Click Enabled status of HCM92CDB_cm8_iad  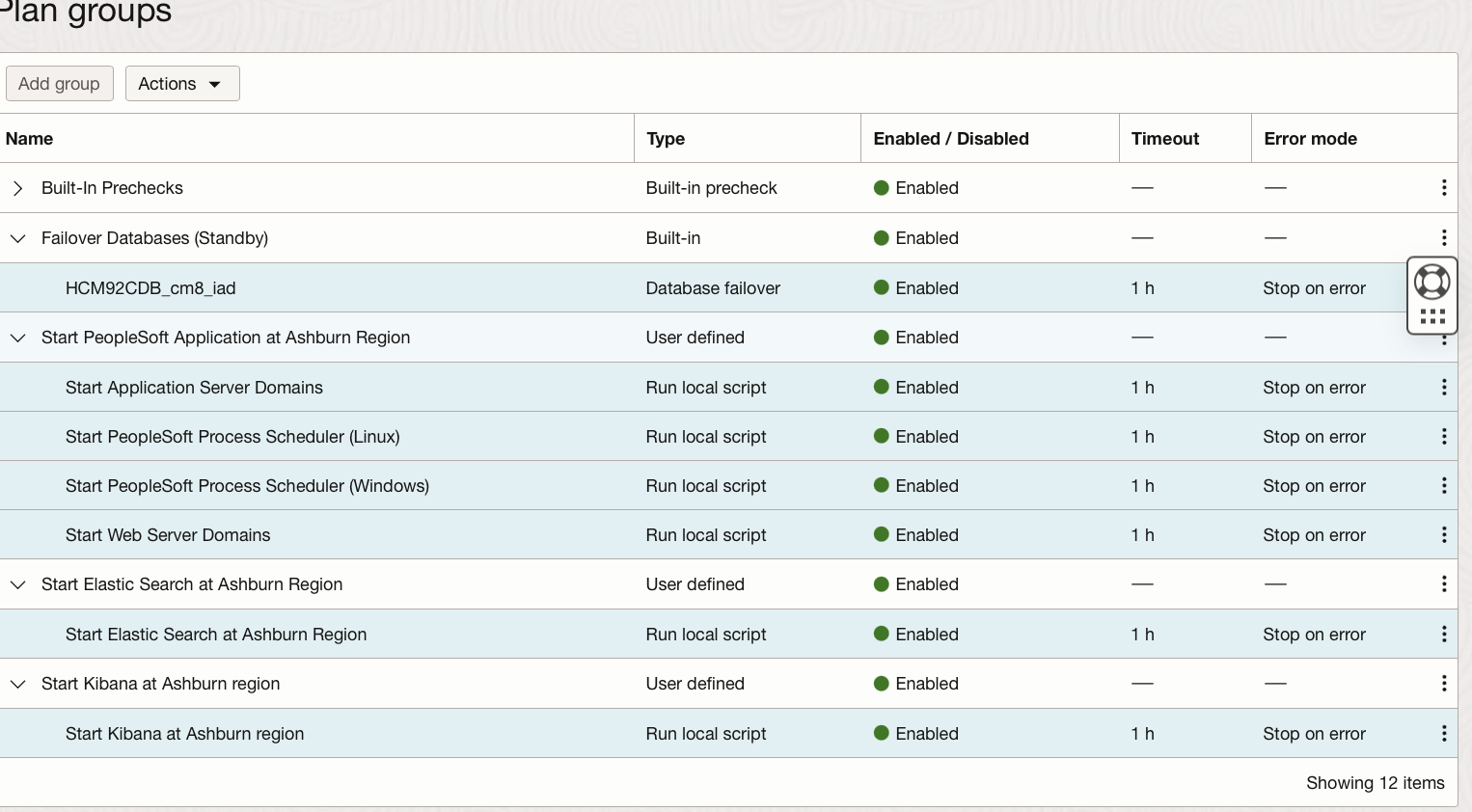[x=915, y=288]
